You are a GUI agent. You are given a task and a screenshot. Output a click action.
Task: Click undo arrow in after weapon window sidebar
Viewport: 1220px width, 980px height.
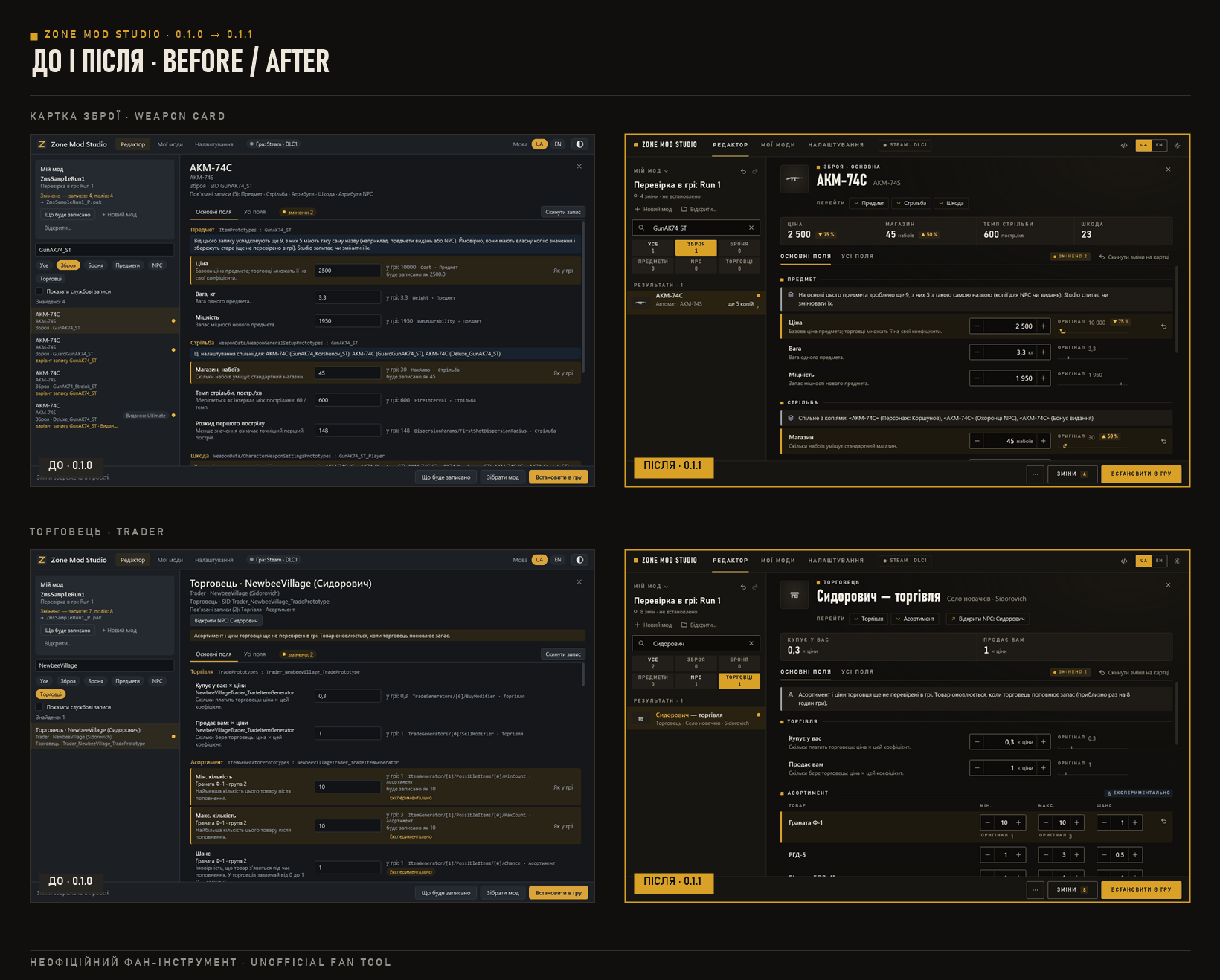coord(743,171)
